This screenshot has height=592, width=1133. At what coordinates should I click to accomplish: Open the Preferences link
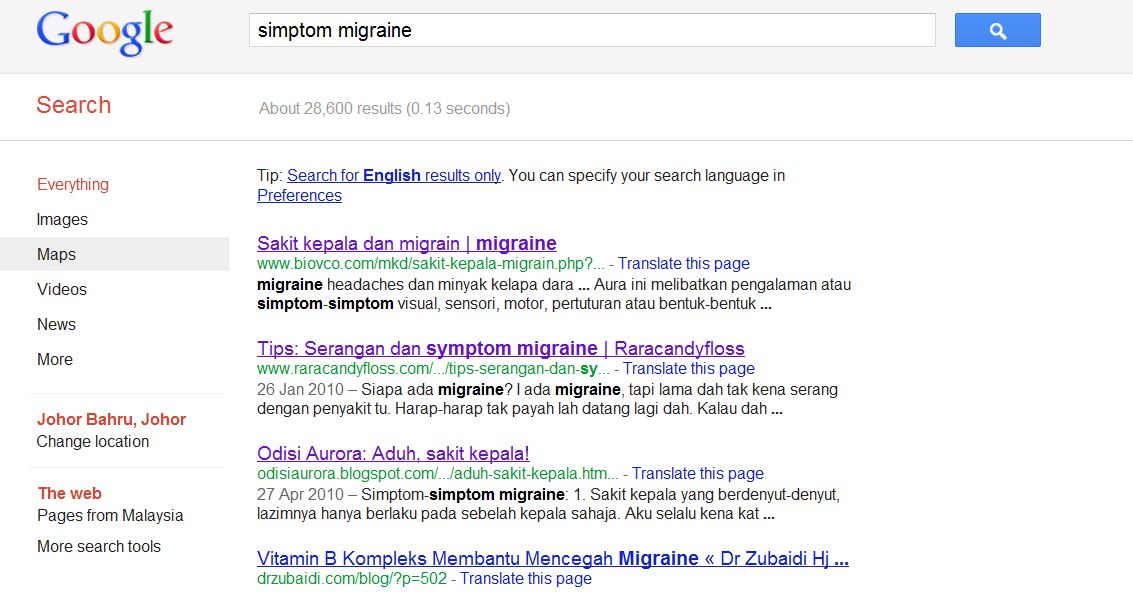[x=299, y=195]
